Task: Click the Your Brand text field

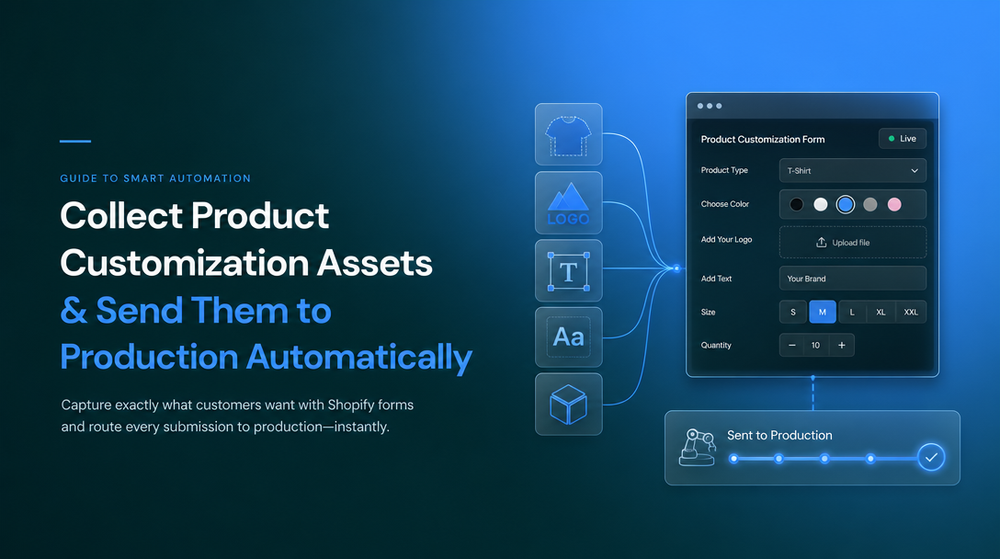Action: (853, 279)
